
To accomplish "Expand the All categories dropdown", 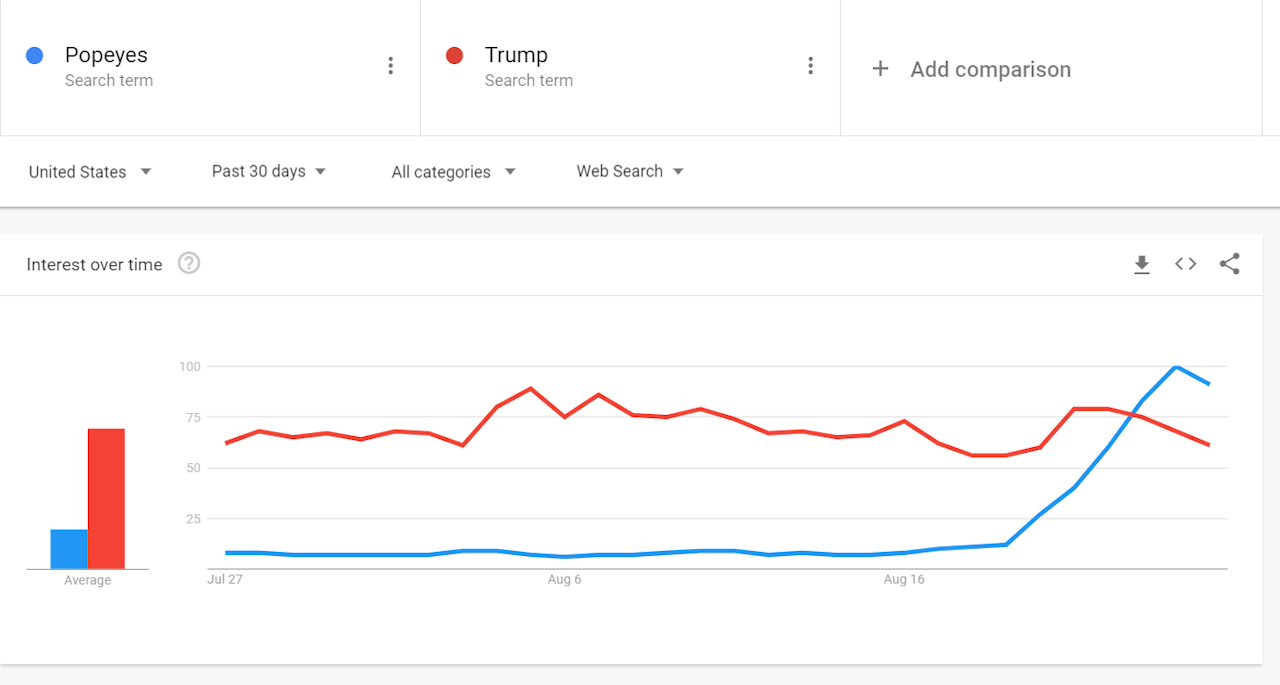I will tap(453, 172).
